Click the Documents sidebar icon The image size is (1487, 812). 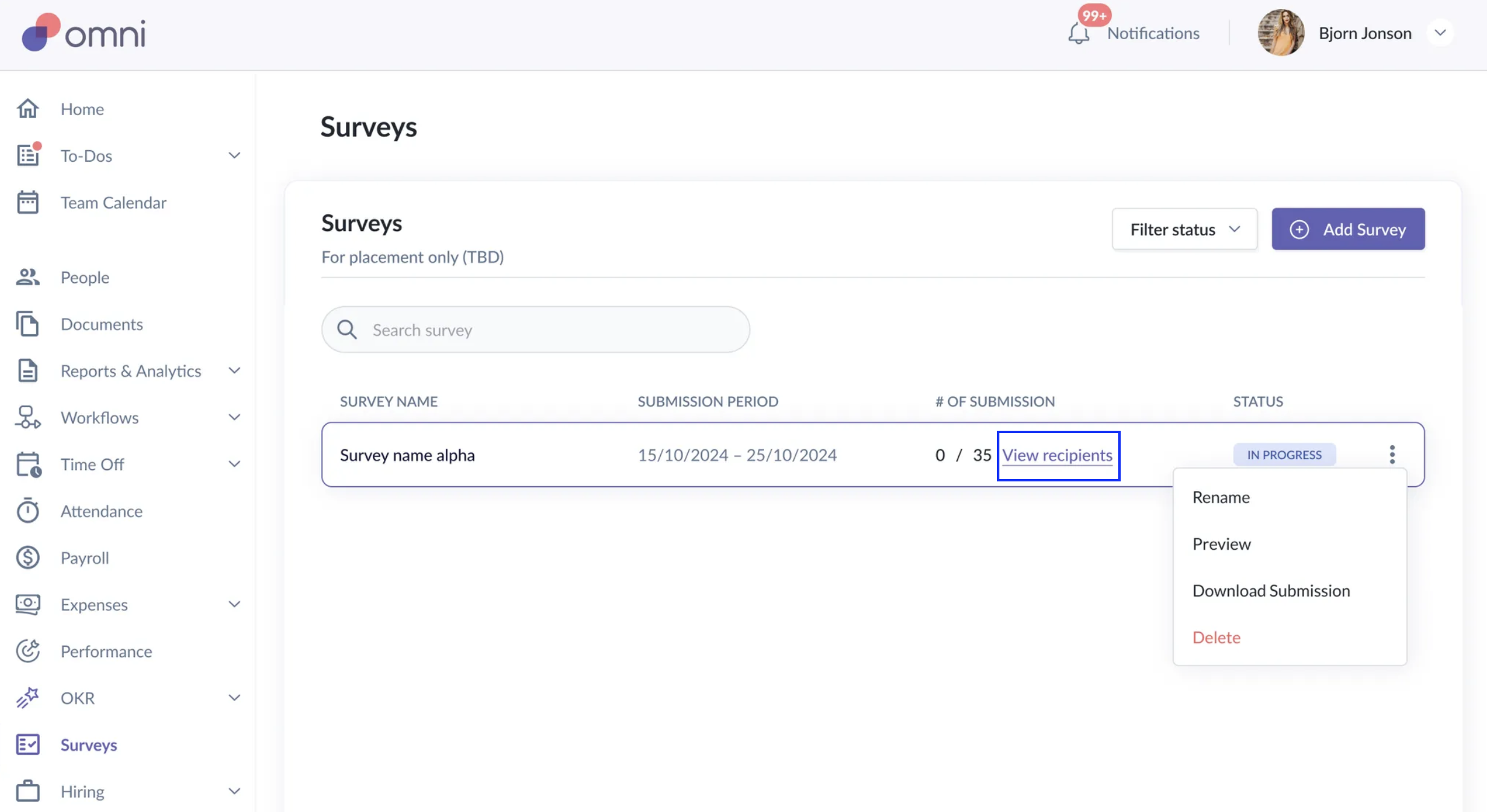click(28, 325)
